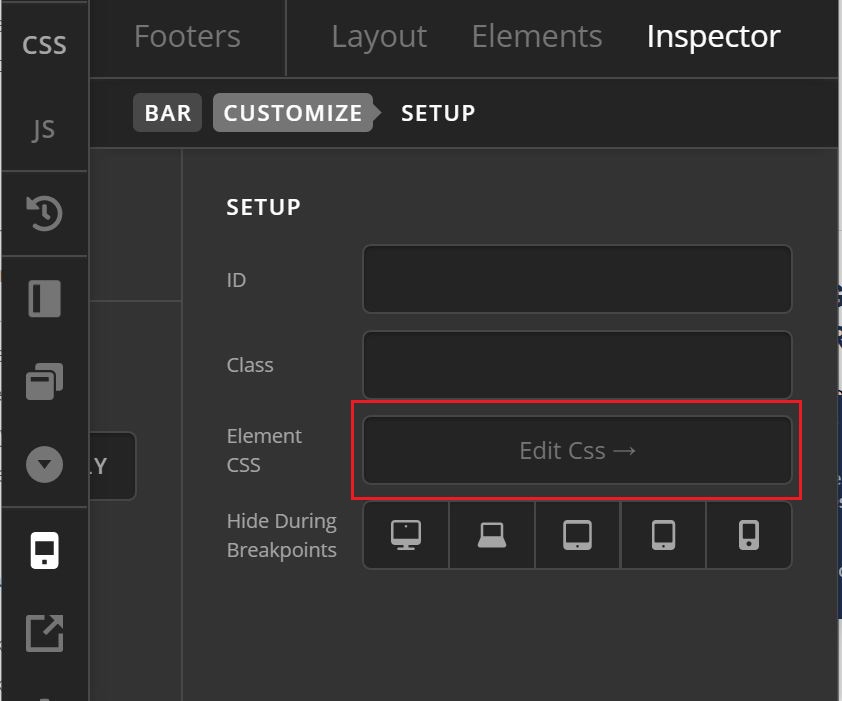Click the SETUP section heading
The width and height of the screenshot is (842, 701).
click(264, 207)
